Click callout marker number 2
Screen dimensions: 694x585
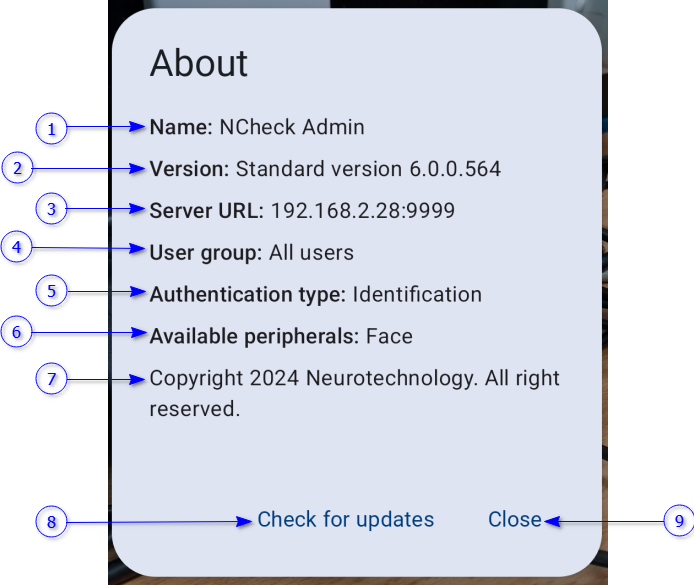pos(18,168)
